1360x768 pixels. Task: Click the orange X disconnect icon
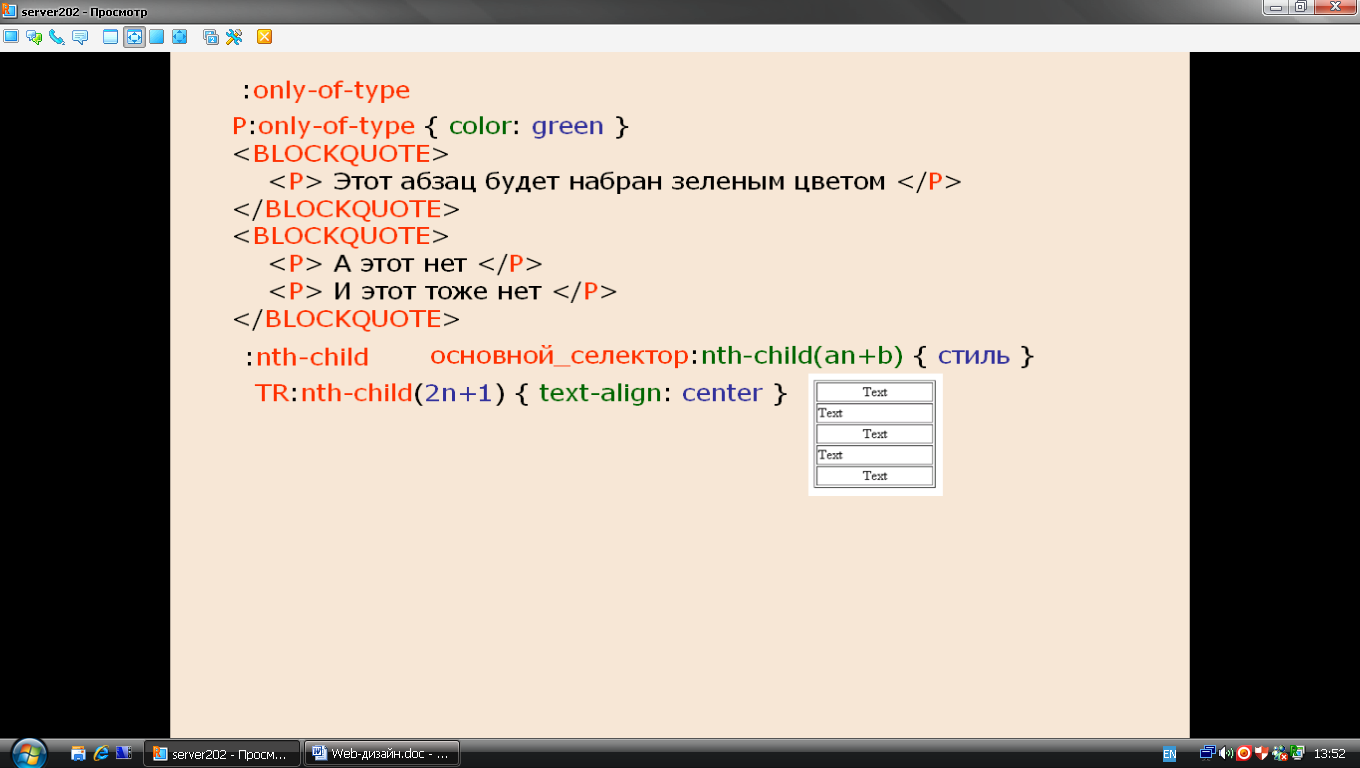(x=265, y=37)
